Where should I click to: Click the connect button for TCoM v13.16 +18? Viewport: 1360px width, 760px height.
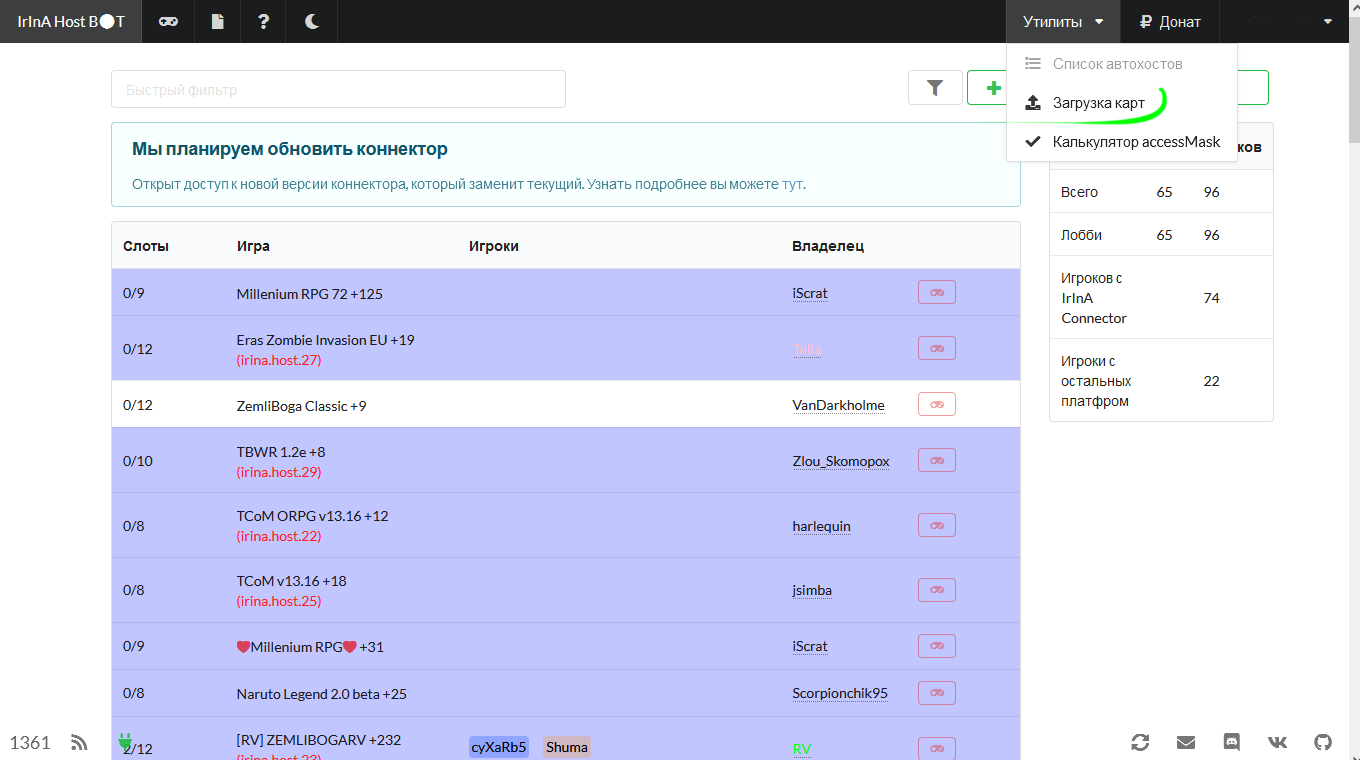tap(937, 589)
